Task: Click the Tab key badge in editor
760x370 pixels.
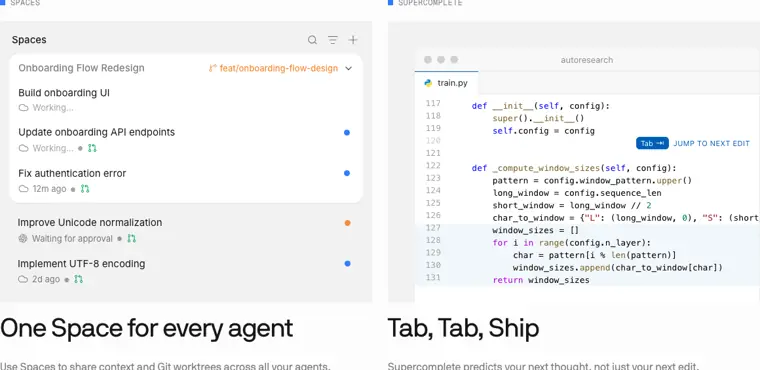Action: tap(652, 144)
